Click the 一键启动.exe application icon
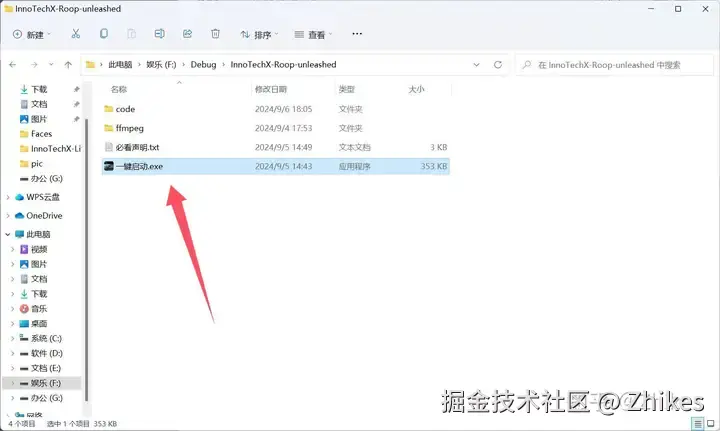Screen dimensions: 720x431 [x=109, y=166]
